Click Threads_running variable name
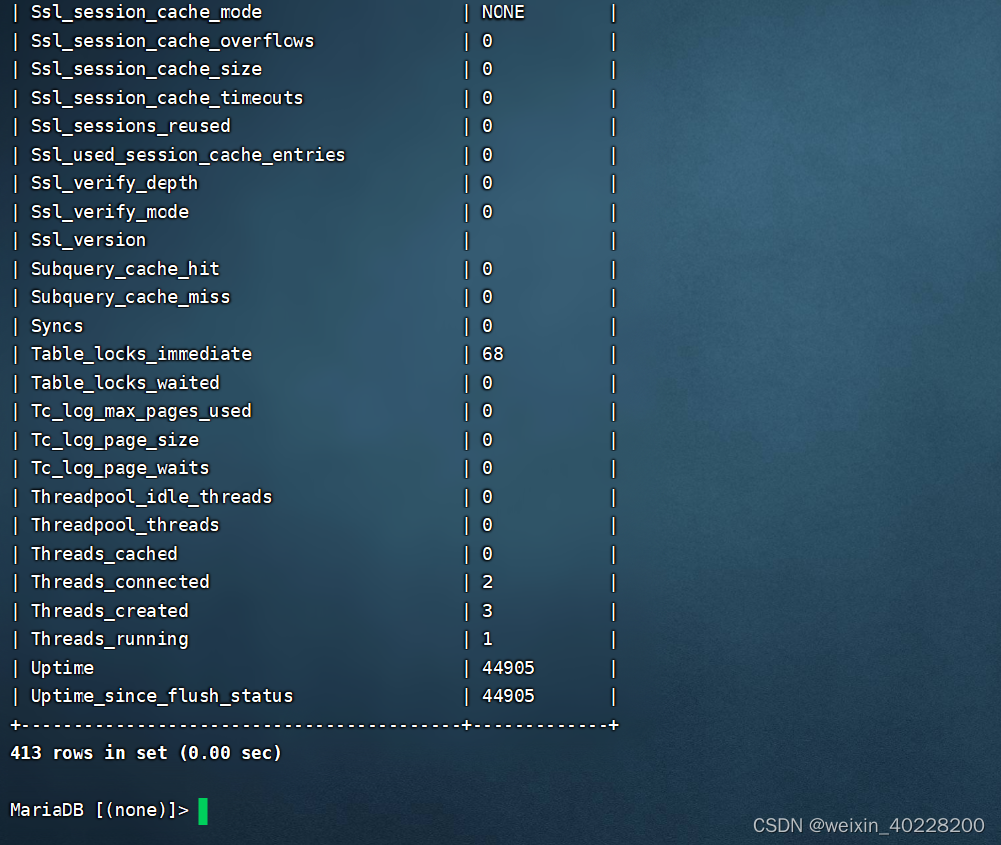The height and width of the screenshot is (845, 1001). pos(110,639)
